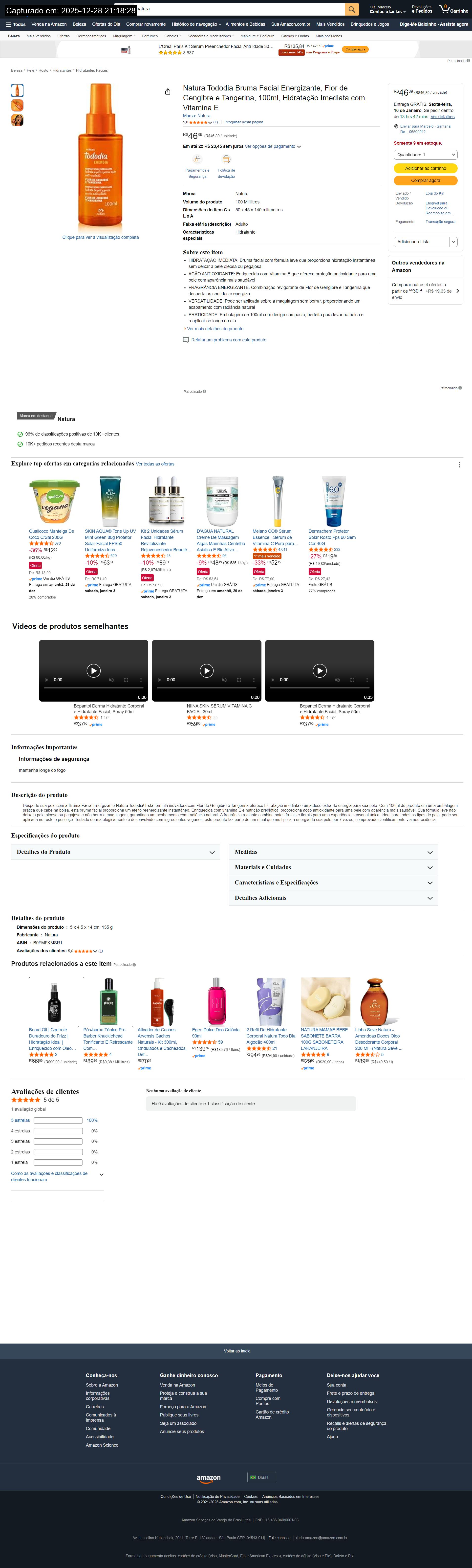Expand the Medidas specification section

[333, 852]
